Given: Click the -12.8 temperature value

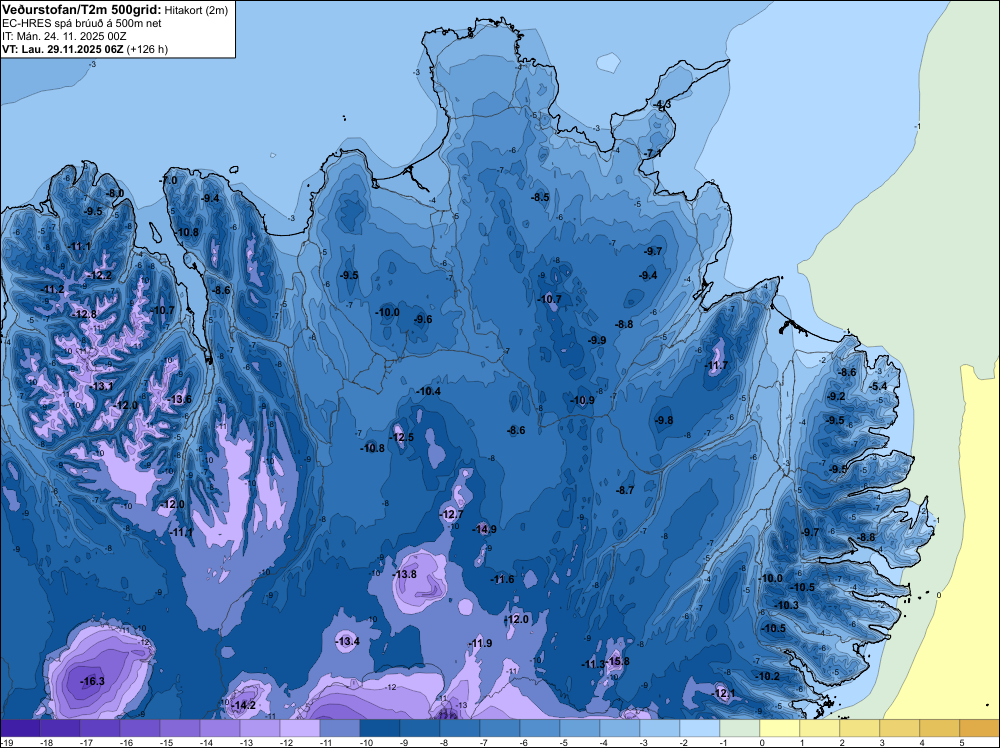Looking at the screenshot, I should tap(85, 314).
